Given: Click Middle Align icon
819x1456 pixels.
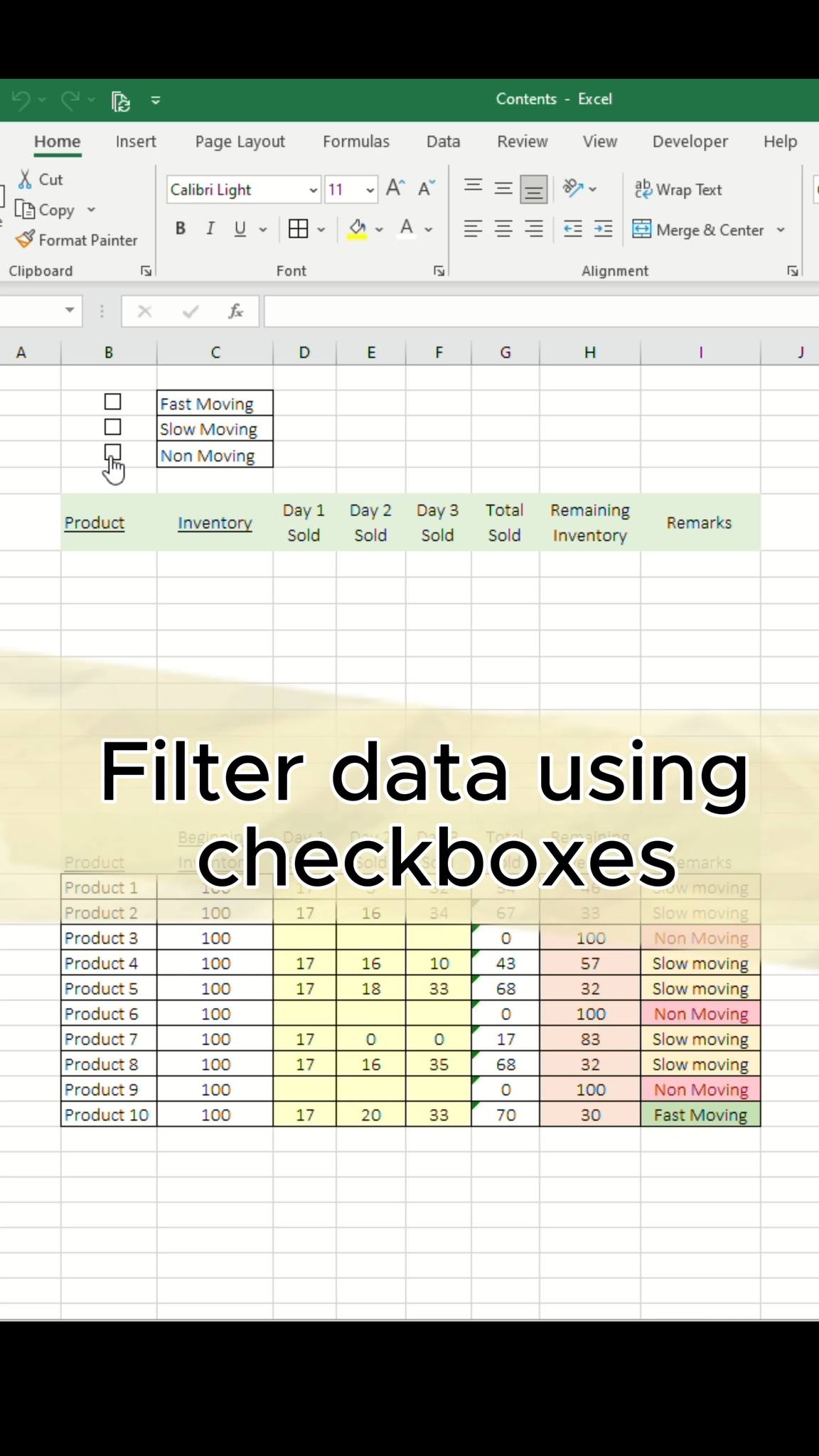Looking at the screenshot, I should [x=503, y=188].
